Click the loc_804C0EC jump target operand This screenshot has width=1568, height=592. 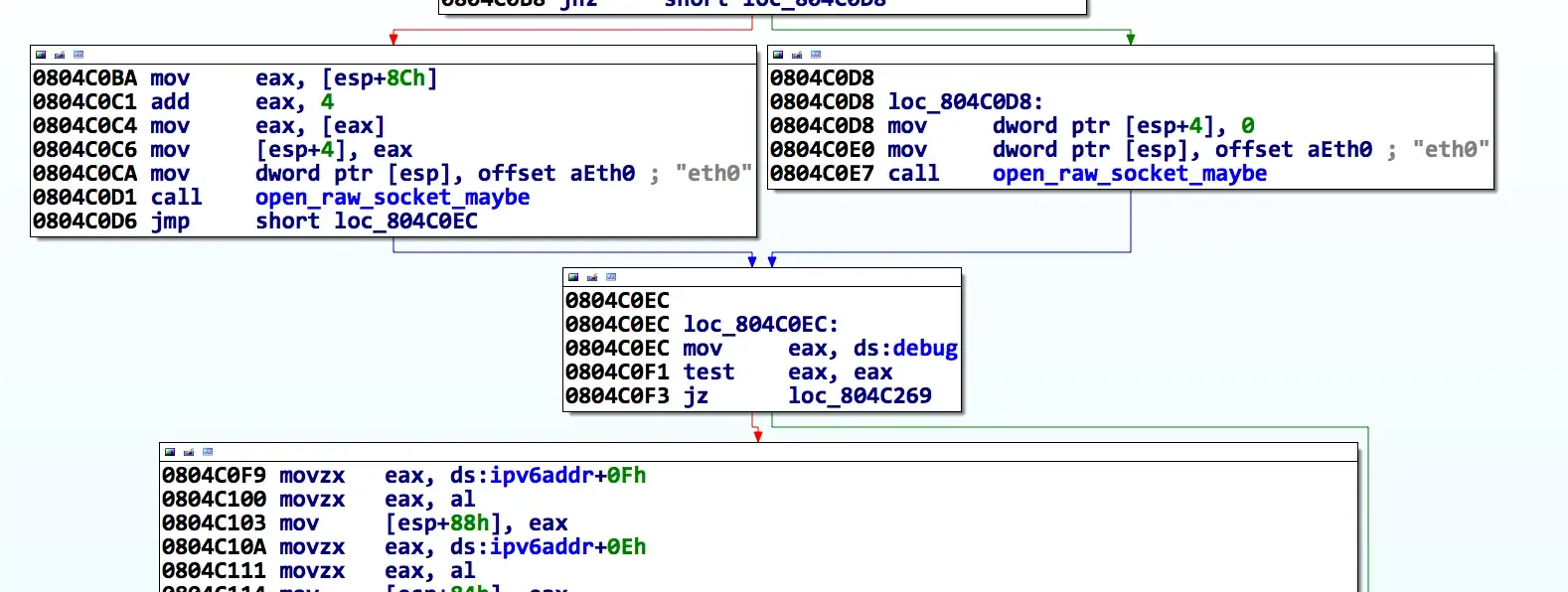405,222
